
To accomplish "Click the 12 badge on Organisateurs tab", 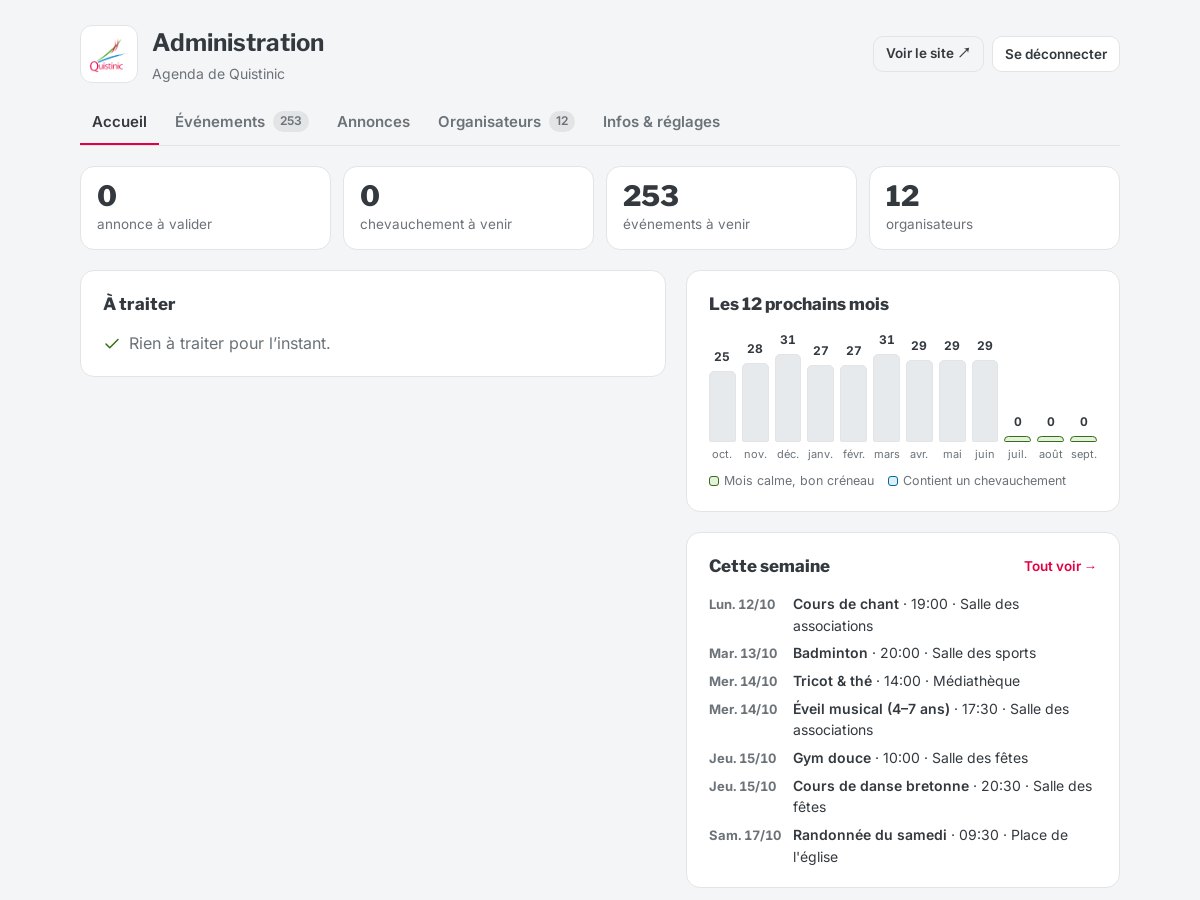I will point(562,121).
